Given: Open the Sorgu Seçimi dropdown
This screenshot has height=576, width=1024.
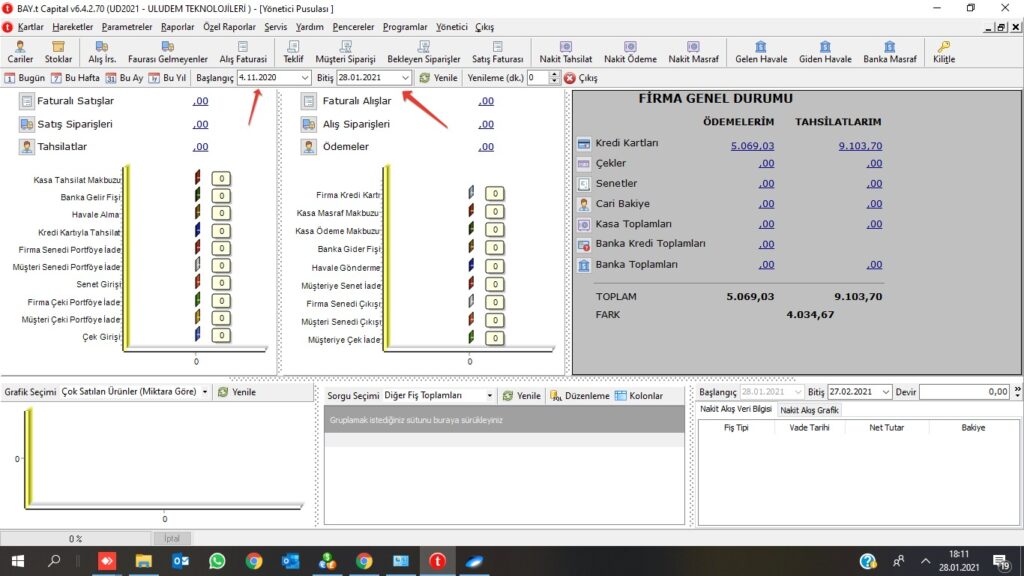Looking at the screenshot, I should tap(489, 396).
